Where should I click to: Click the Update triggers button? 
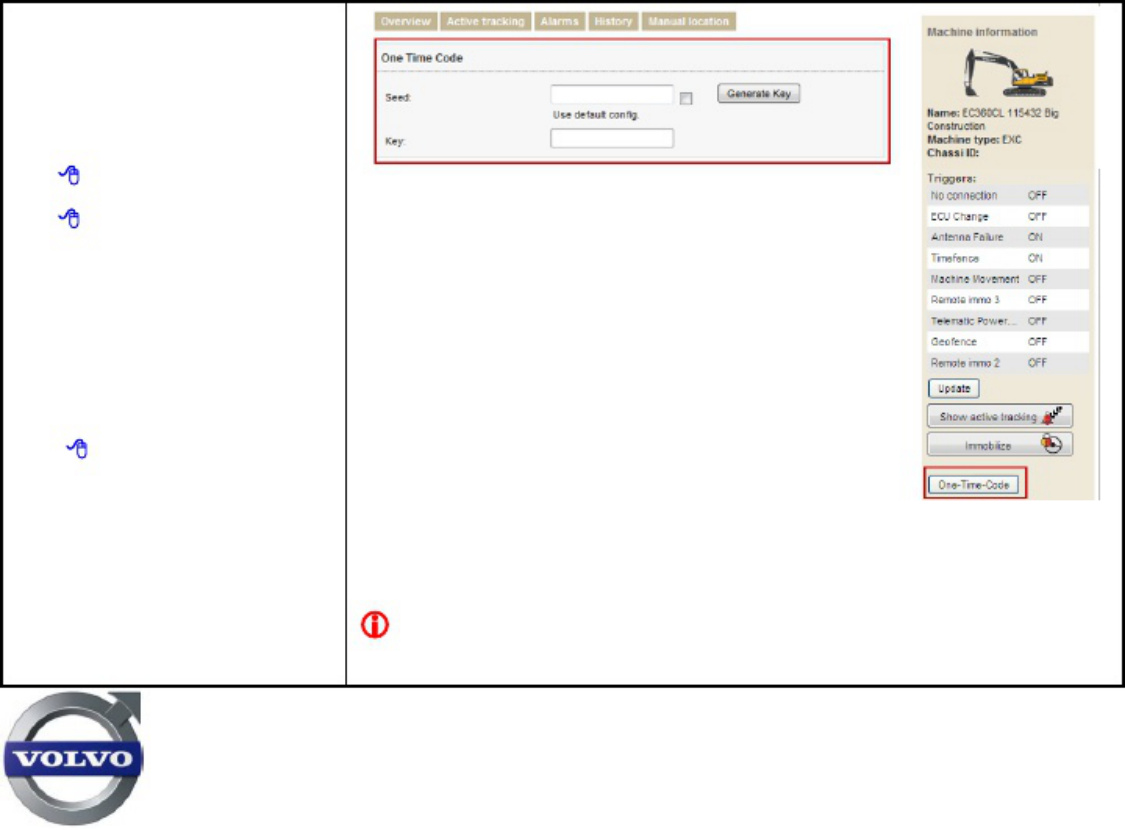coord(954,388)
